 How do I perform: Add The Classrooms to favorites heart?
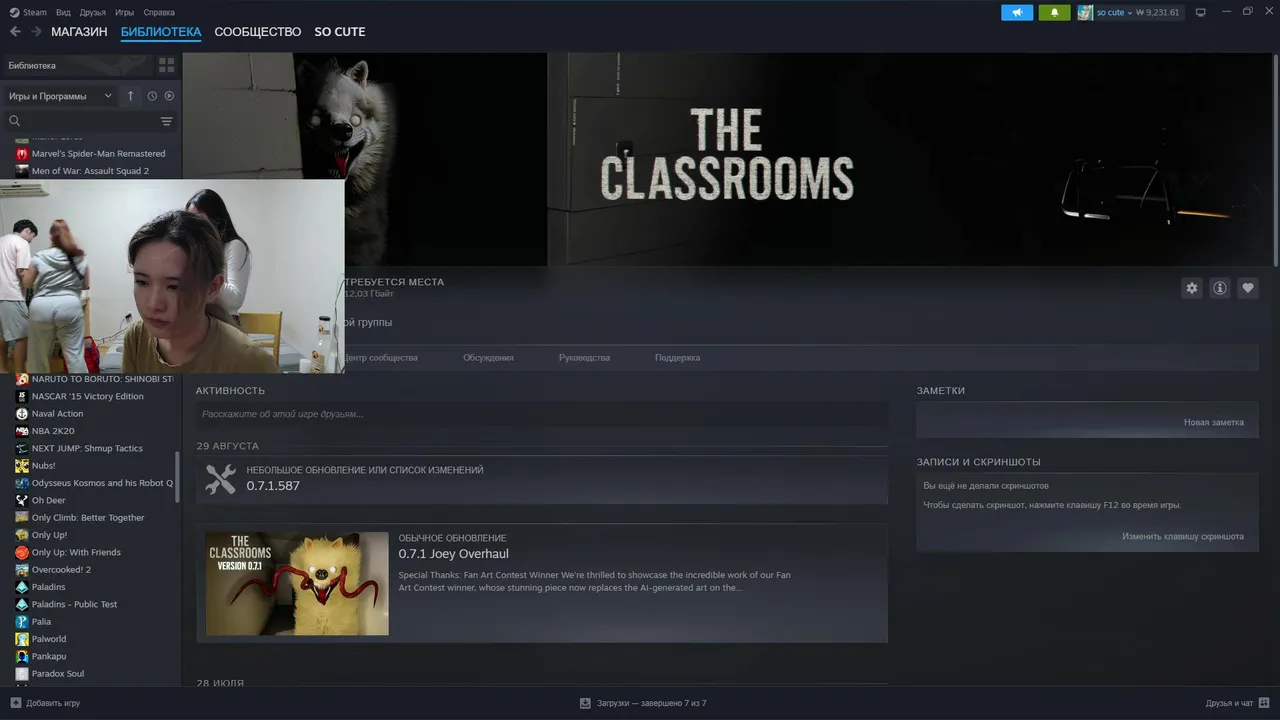point(1248,288)
